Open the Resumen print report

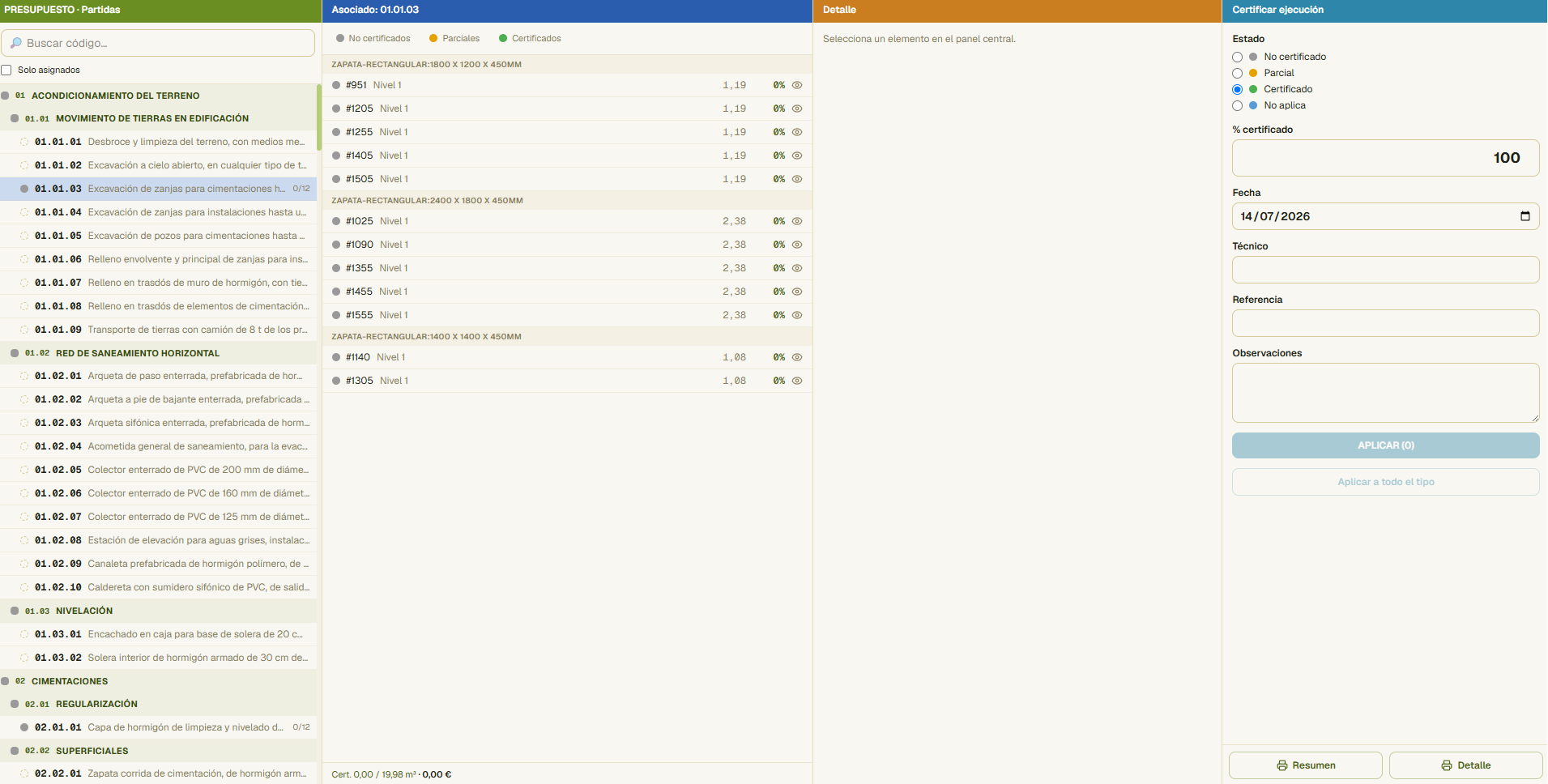1305,765
